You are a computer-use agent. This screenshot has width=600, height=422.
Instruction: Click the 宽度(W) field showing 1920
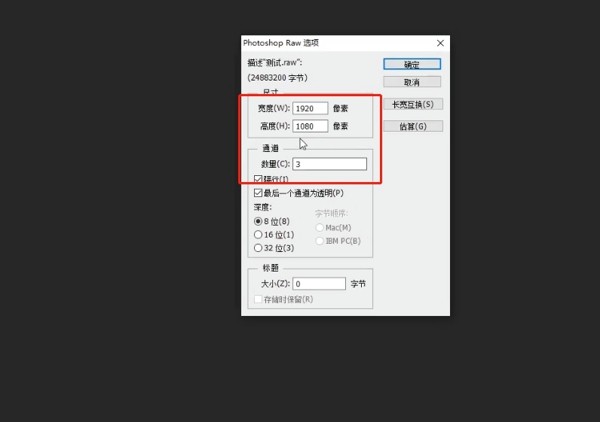pos(310,108)
